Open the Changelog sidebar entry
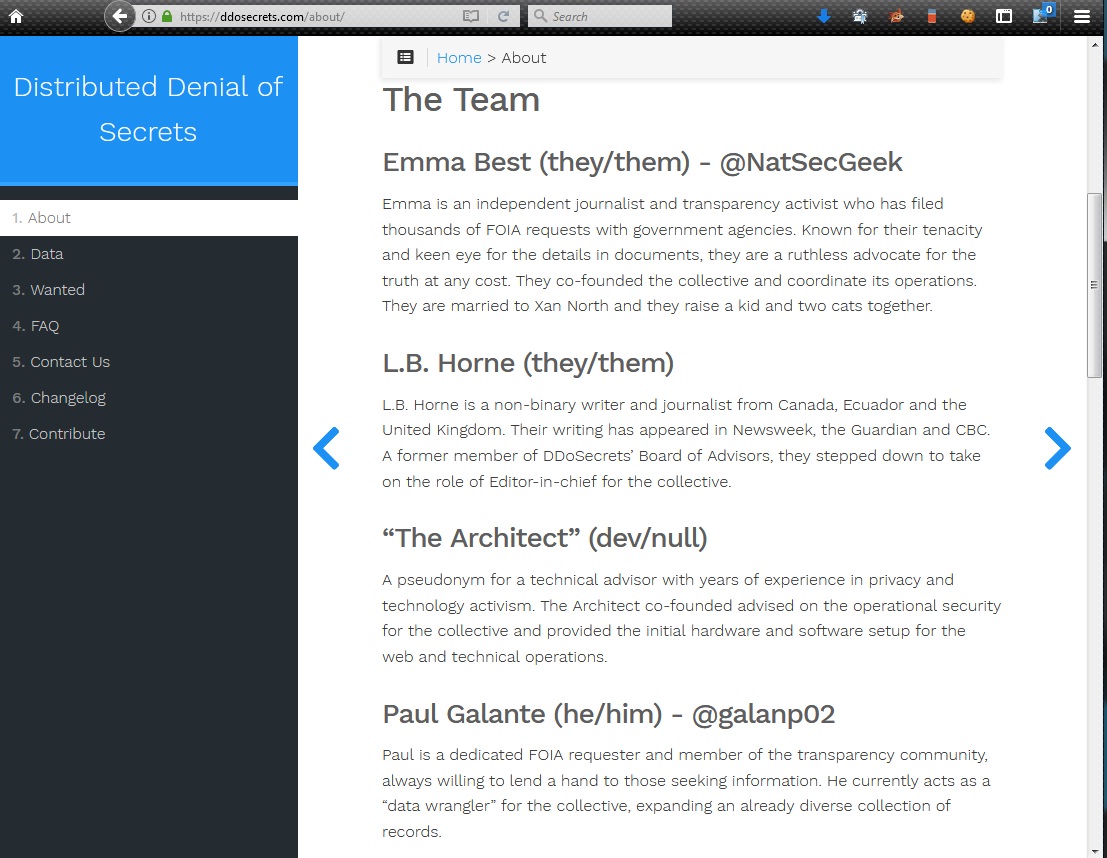Viewport: 1107px width, 858px height. point(68,398)
